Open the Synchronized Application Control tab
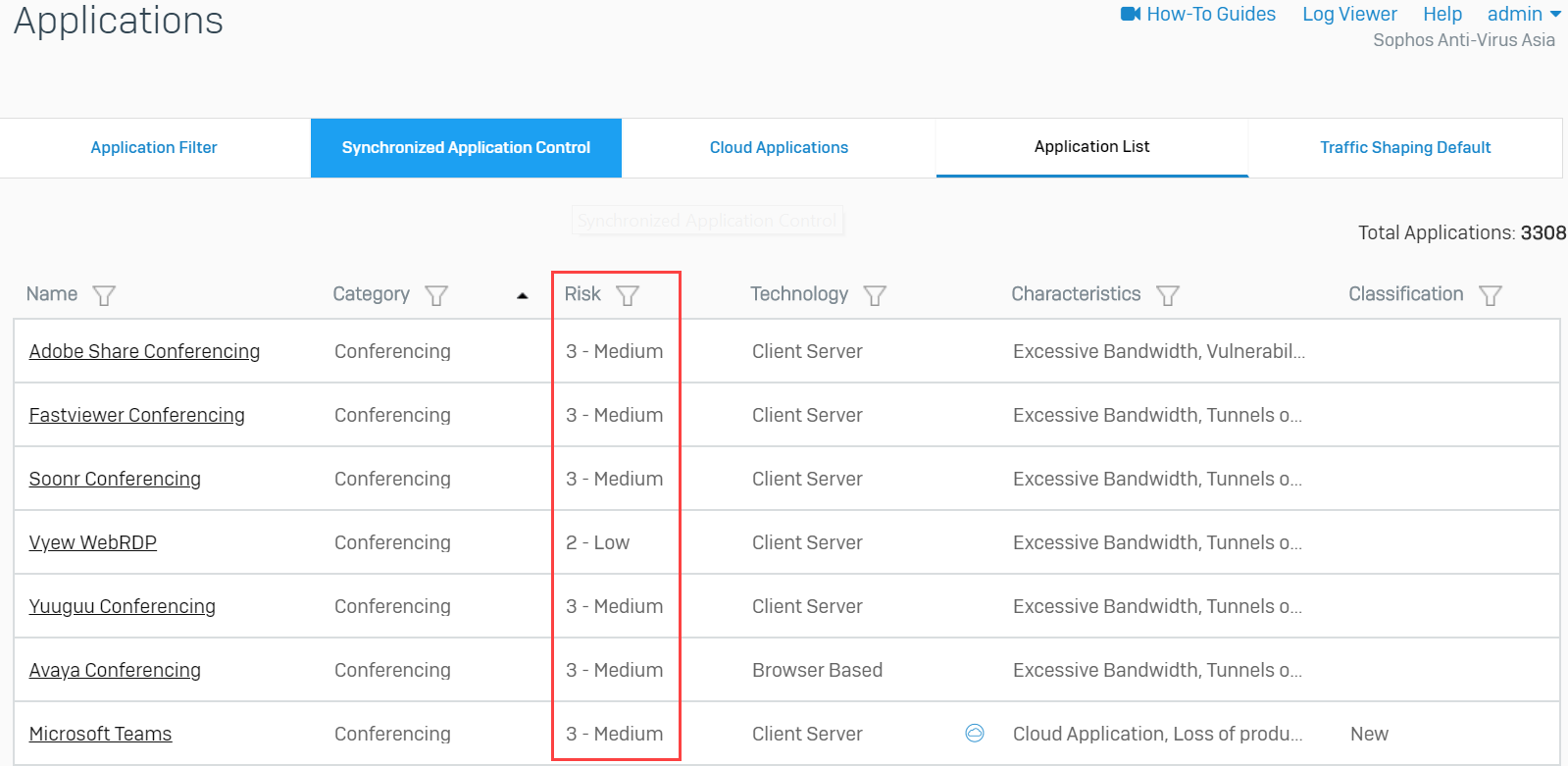 click(x=466, y=147)
